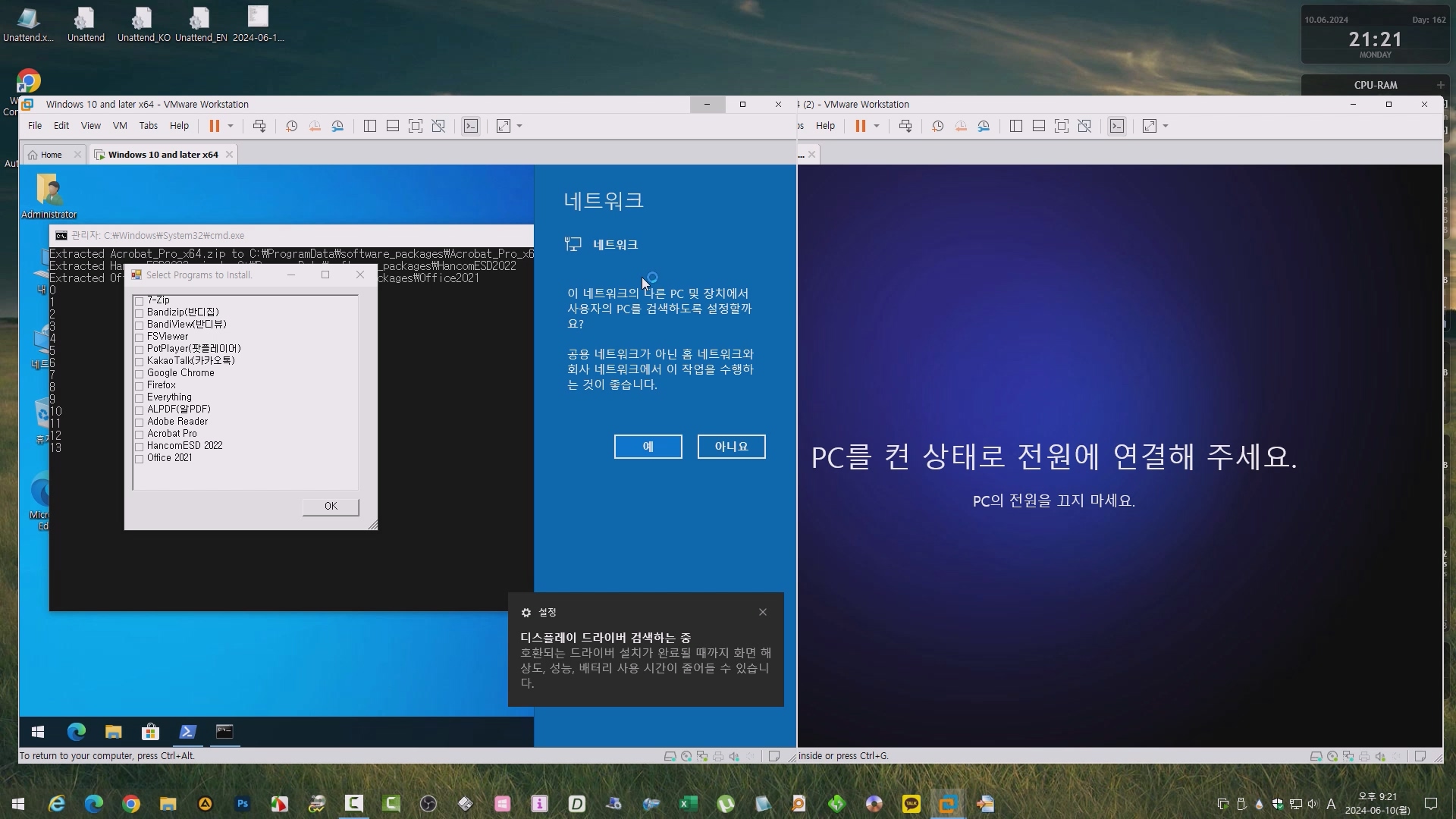1456x819 pixels.
Task: Send Ctrl+Alt+Del to left VM
Action: [x=259, y=126]
